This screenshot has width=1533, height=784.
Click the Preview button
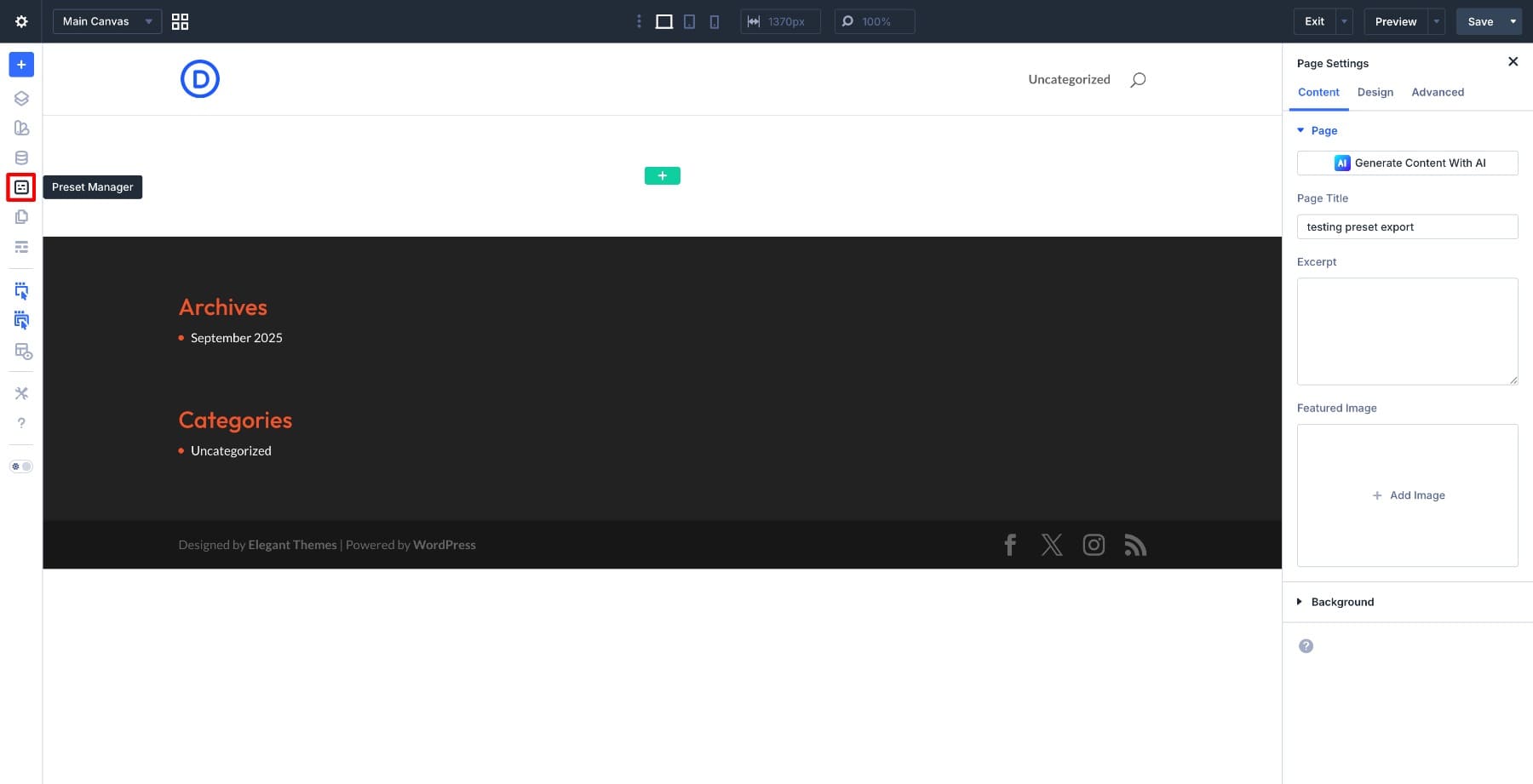pos(1395,21)
